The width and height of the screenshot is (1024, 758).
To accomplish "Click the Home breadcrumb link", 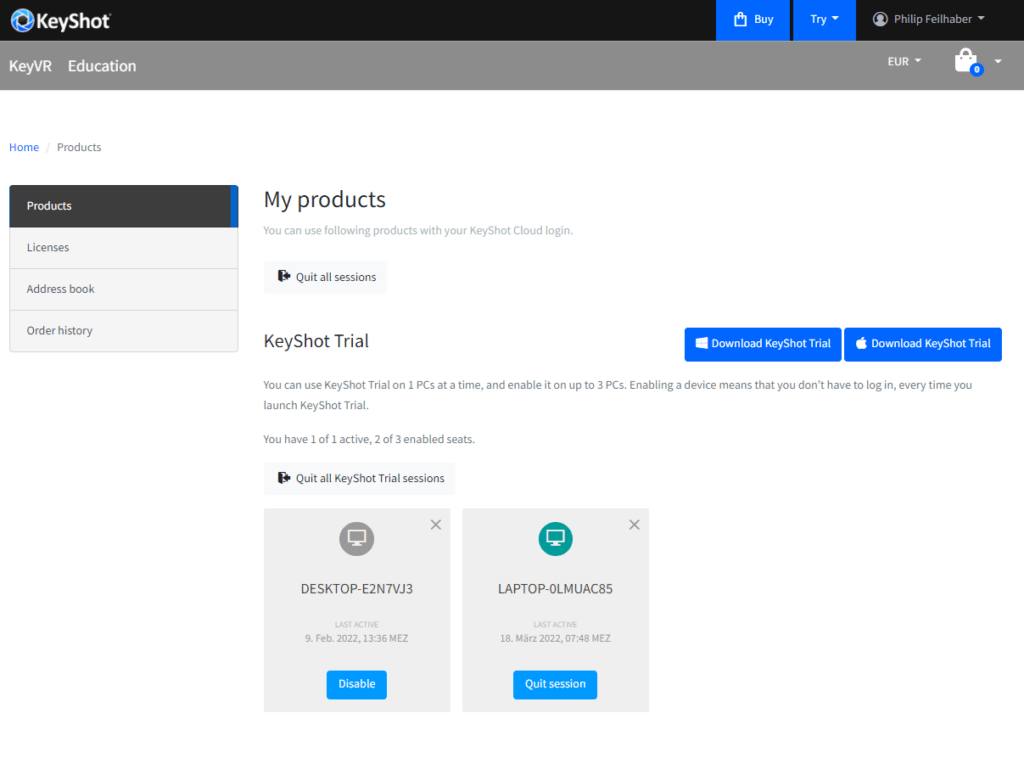I will point(24,148).
